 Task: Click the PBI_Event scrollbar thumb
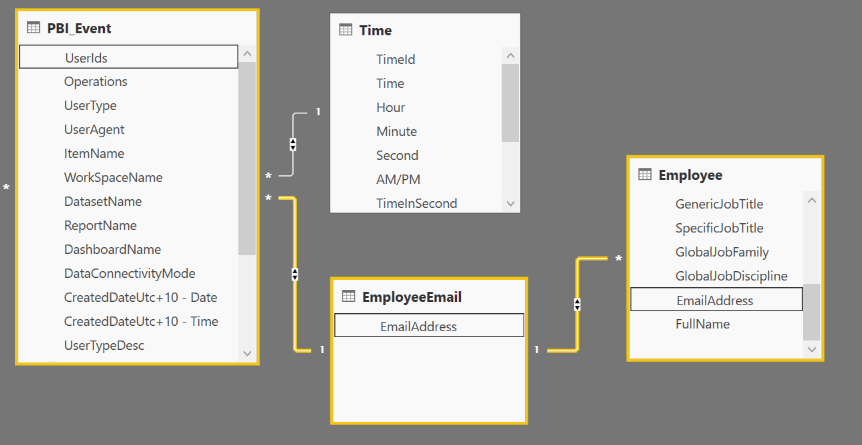point(247,158)
